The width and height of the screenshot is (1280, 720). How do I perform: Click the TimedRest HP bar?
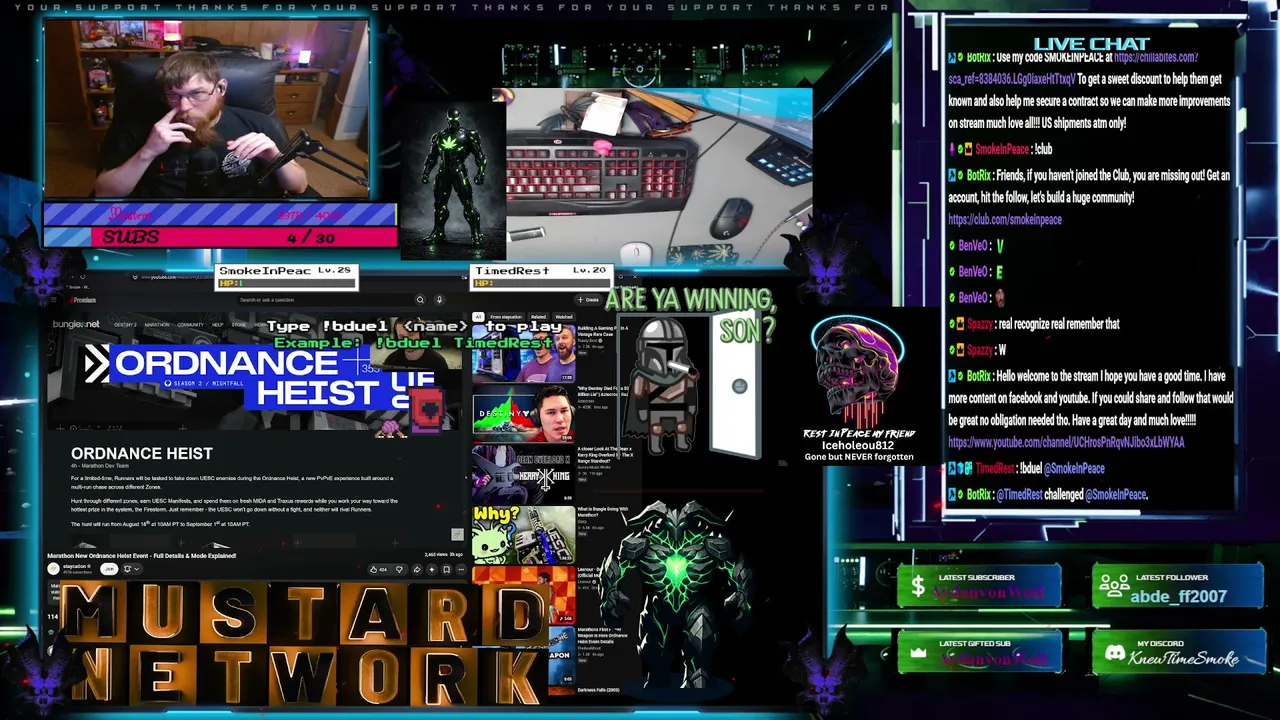click(x=541, y=283)
